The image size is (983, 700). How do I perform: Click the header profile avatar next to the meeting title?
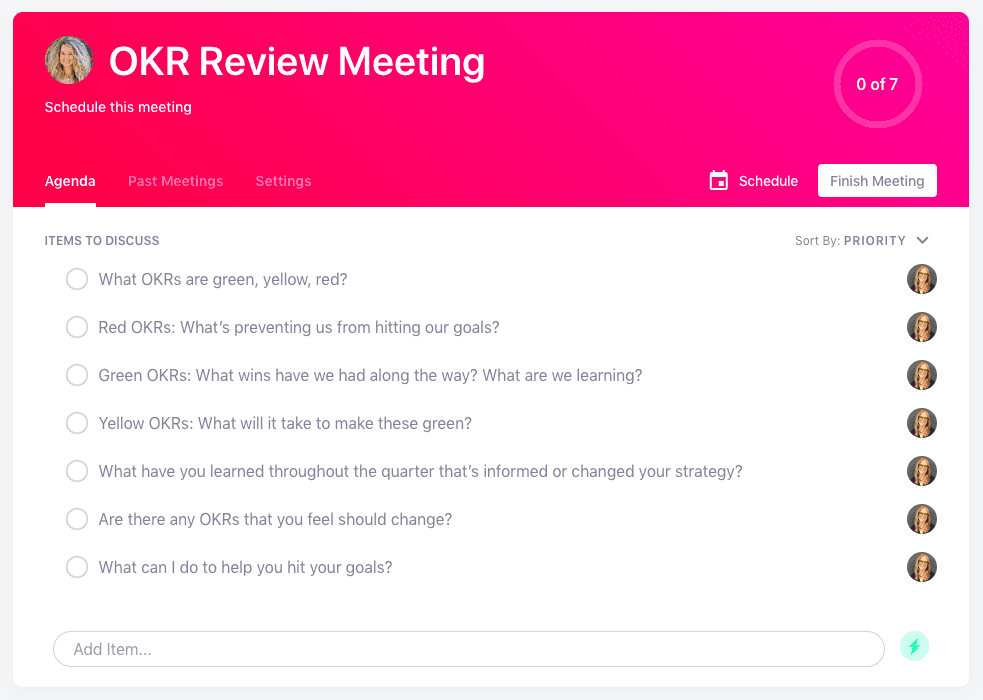69,60
